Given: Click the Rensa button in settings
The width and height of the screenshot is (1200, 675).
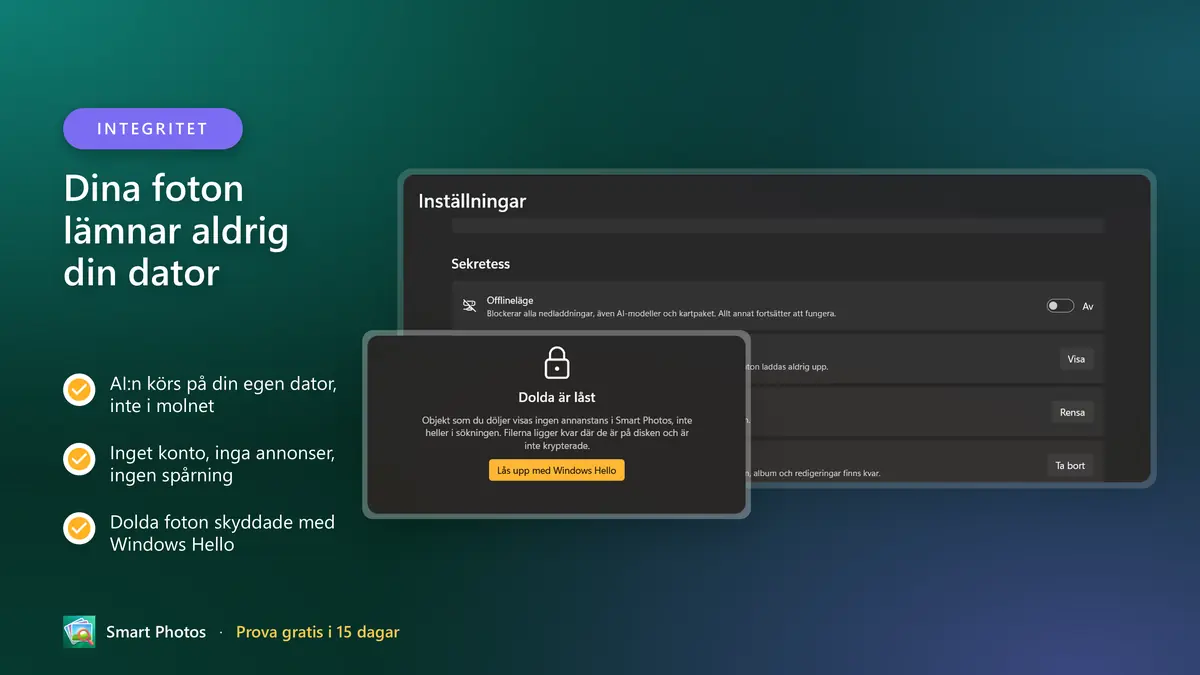Looking at the screenshot, I should 1072,412.
